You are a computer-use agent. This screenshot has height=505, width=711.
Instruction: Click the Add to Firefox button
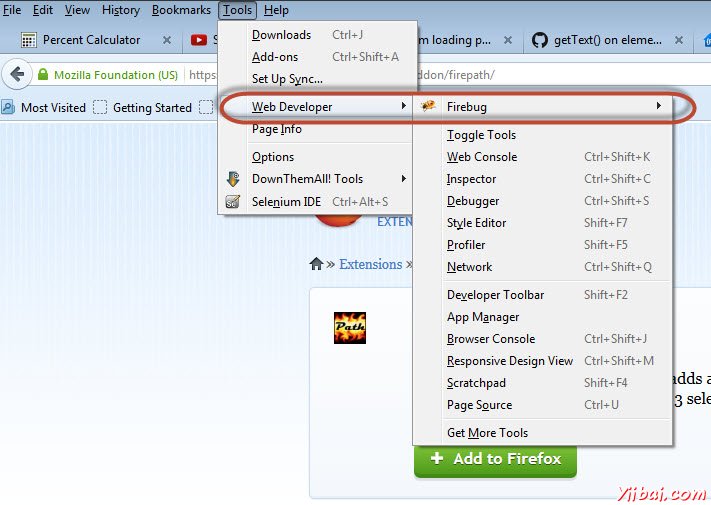(495, 459)
